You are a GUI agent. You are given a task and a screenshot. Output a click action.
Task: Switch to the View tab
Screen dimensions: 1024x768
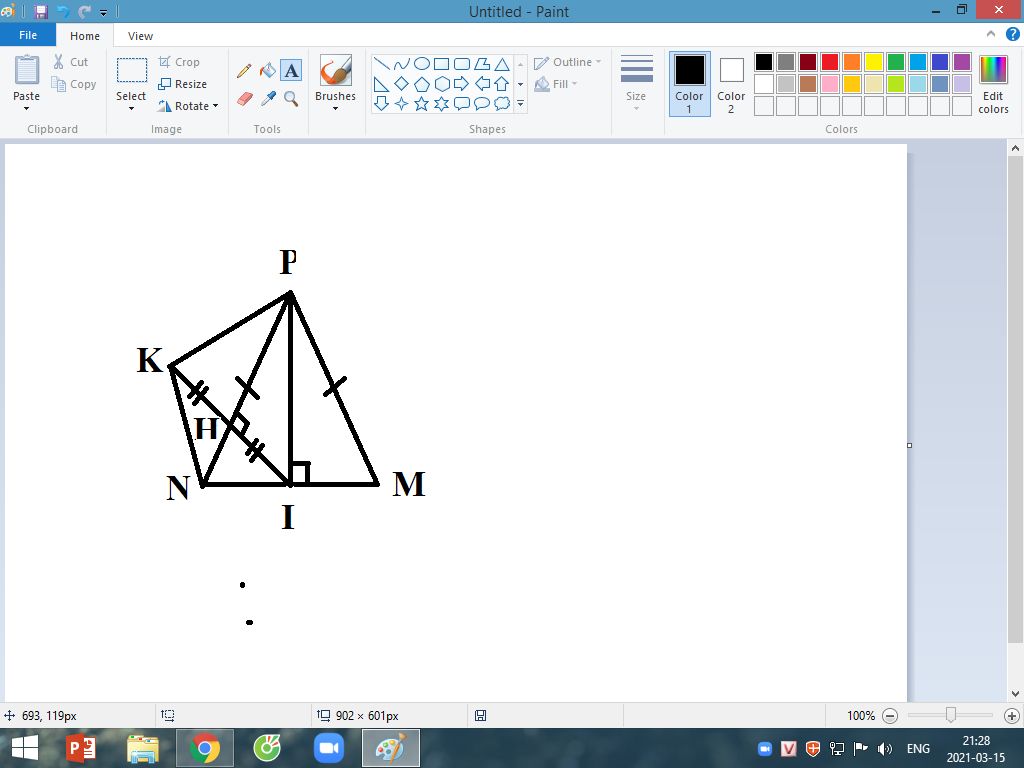(140, 36)
